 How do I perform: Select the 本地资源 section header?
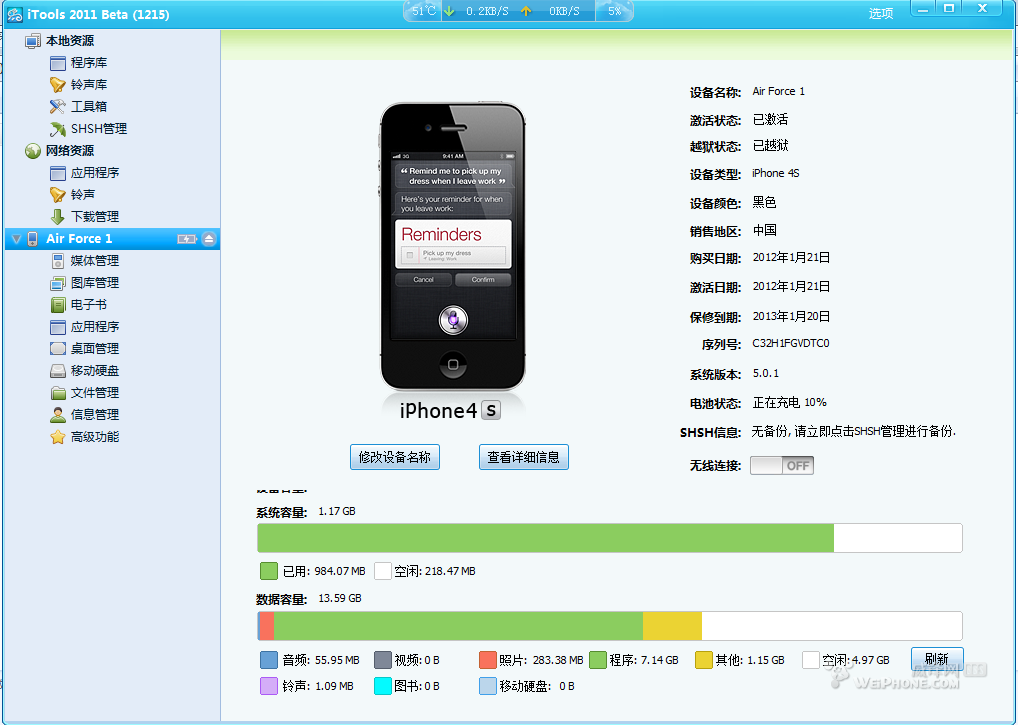[x=69, y=41]
